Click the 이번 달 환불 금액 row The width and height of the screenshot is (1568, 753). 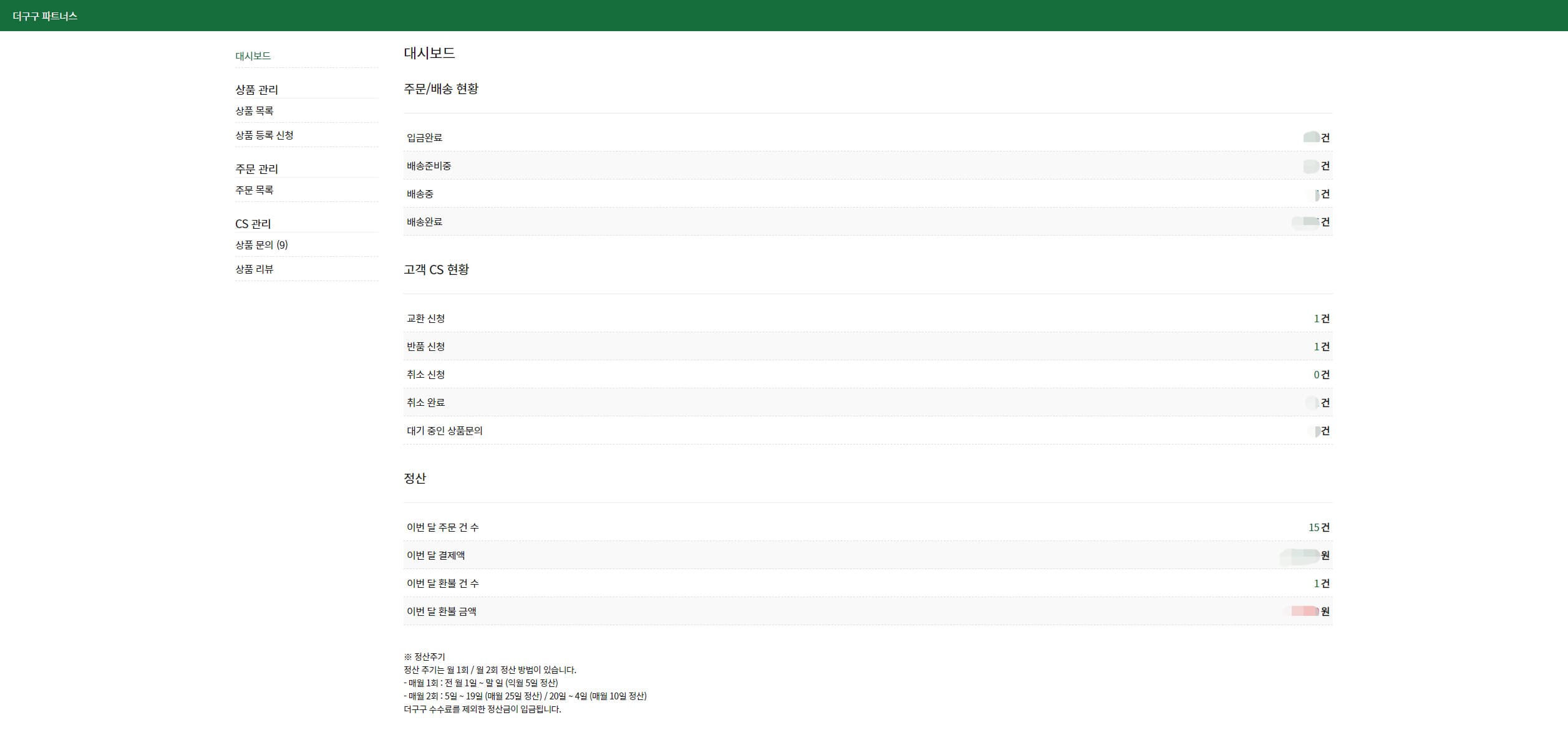click(x=441, y=612)
